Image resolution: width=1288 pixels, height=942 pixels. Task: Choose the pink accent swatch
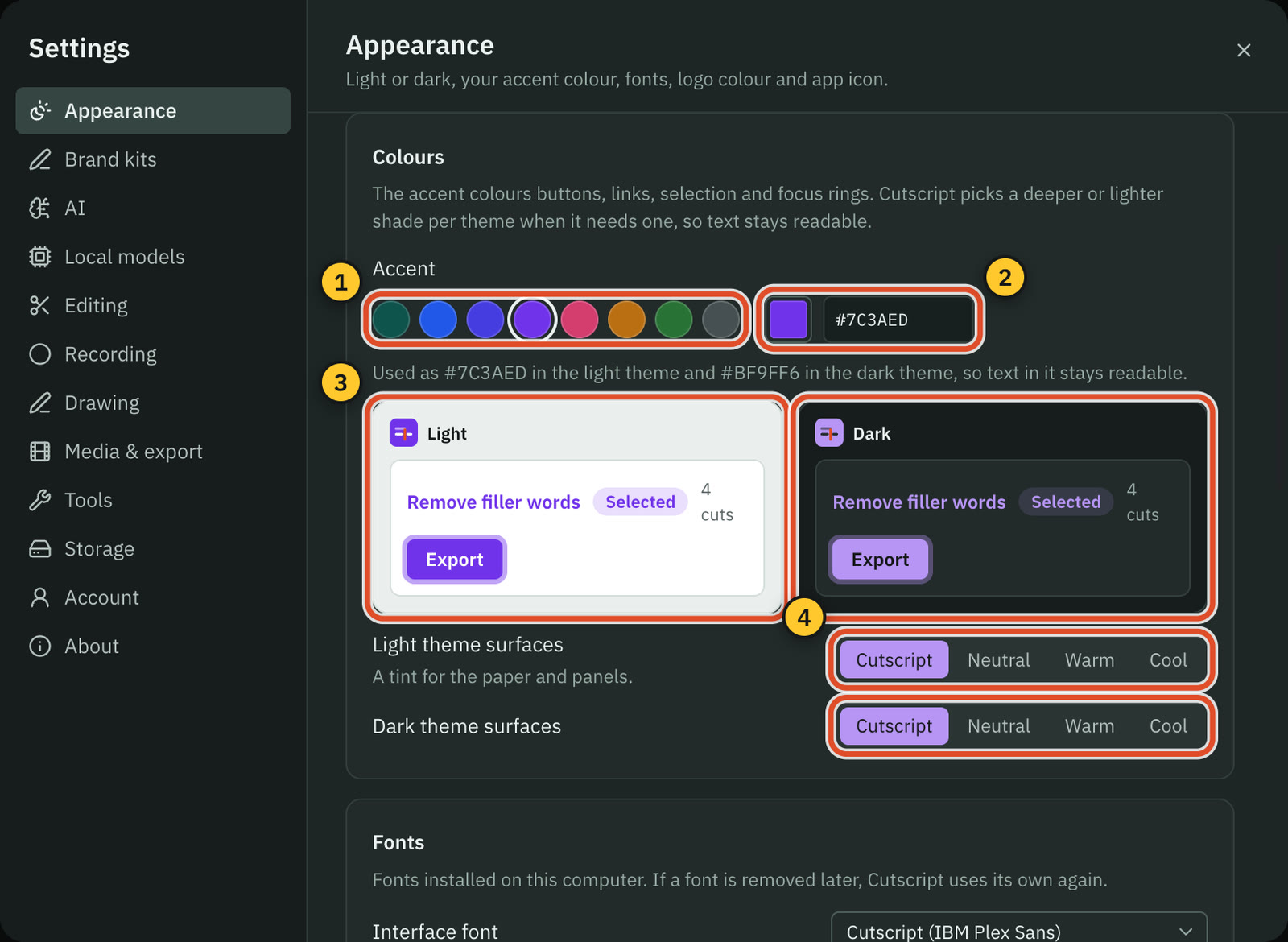click(x=580, y=320)
